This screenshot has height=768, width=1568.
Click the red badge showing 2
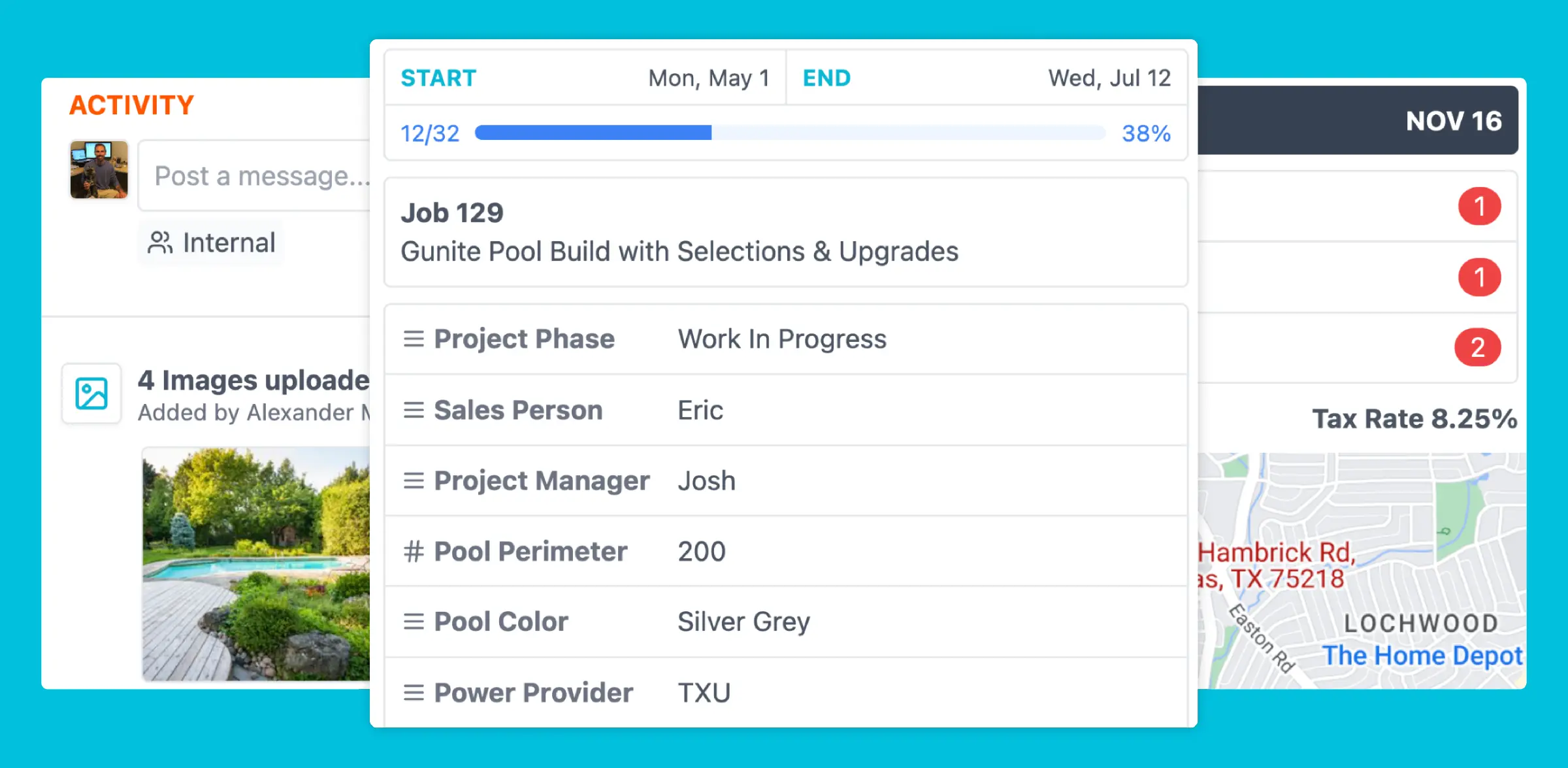click(x=1478, y=347)
